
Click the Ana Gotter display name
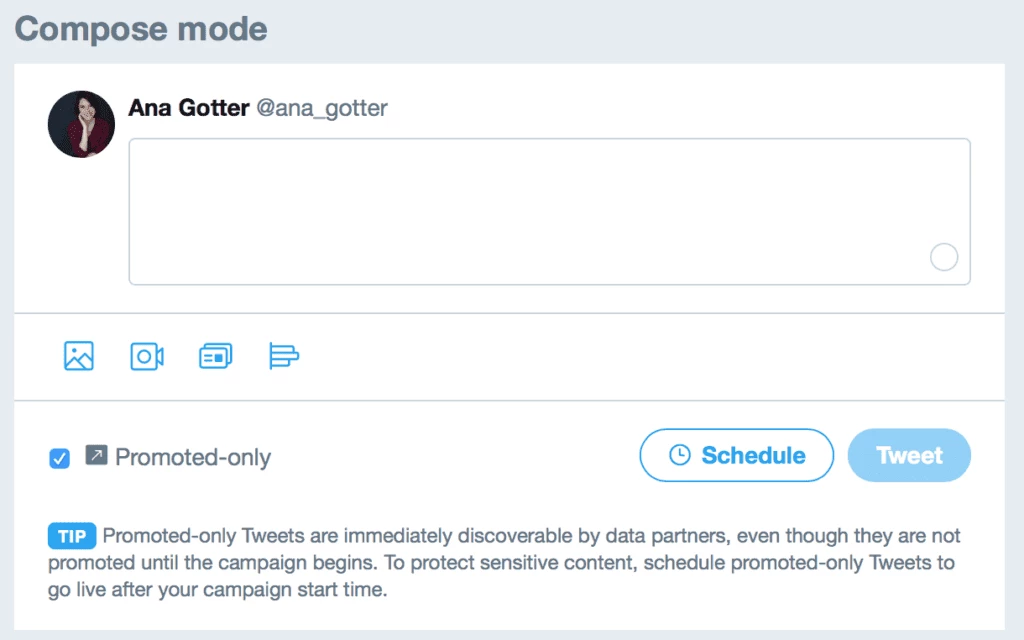pos(189,108)
